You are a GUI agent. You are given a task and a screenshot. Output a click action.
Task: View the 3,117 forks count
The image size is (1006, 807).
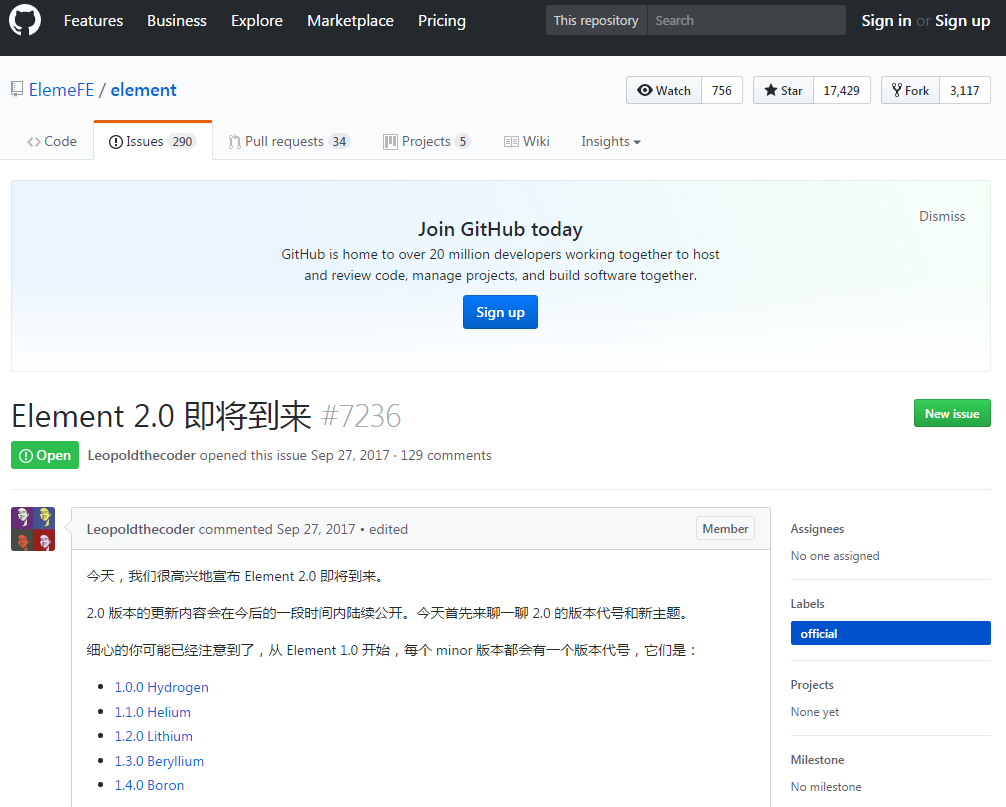(965, 90)
